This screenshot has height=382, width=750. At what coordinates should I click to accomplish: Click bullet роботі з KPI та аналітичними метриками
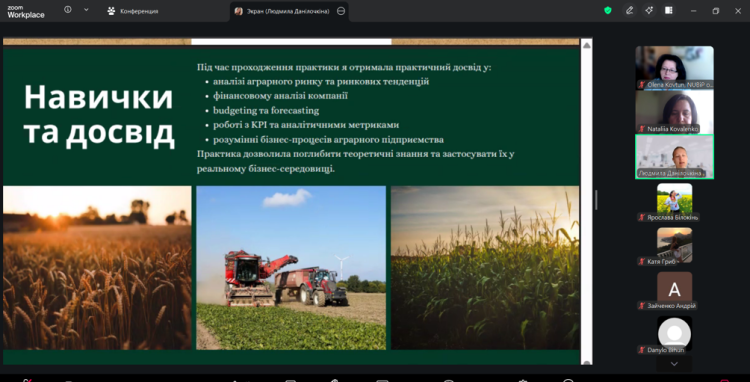click(306, 125)
